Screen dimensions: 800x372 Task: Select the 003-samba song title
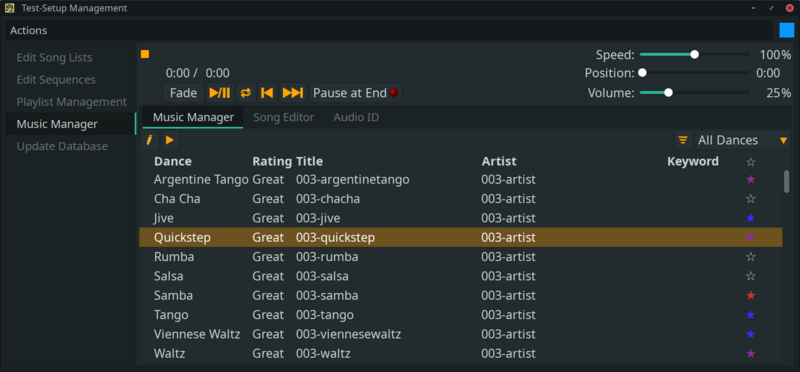pyautogui.click(x=327, y=295)
